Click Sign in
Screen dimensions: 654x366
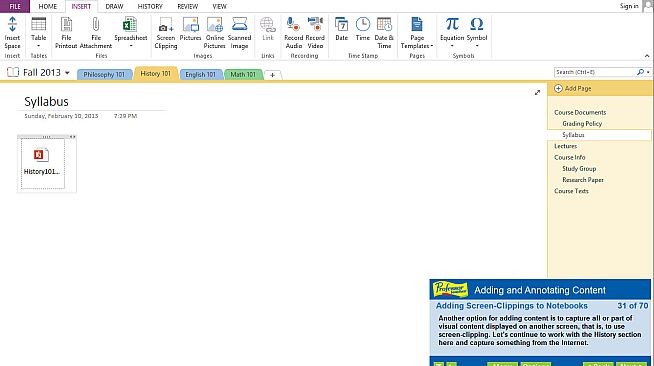(x=629, y=6)
